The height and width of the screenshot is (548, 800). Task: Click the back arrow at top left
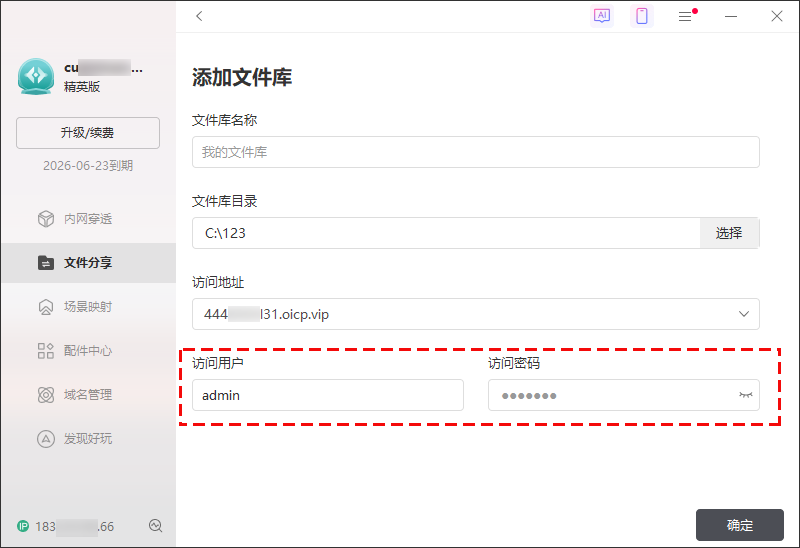tap(199, 16)
